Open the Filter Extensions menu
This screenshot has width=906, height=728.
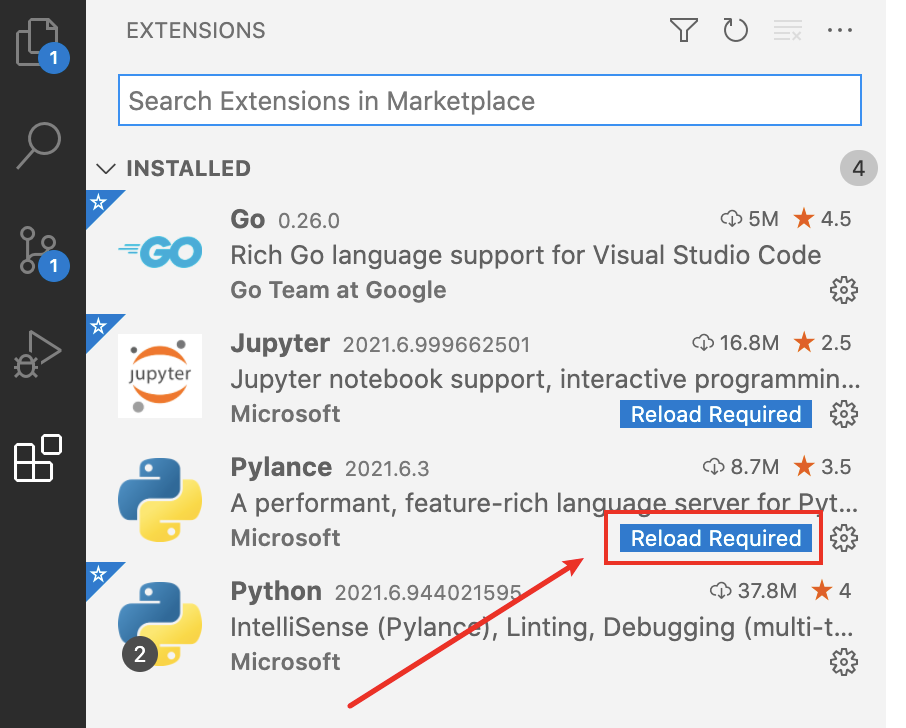coord(684,30)
